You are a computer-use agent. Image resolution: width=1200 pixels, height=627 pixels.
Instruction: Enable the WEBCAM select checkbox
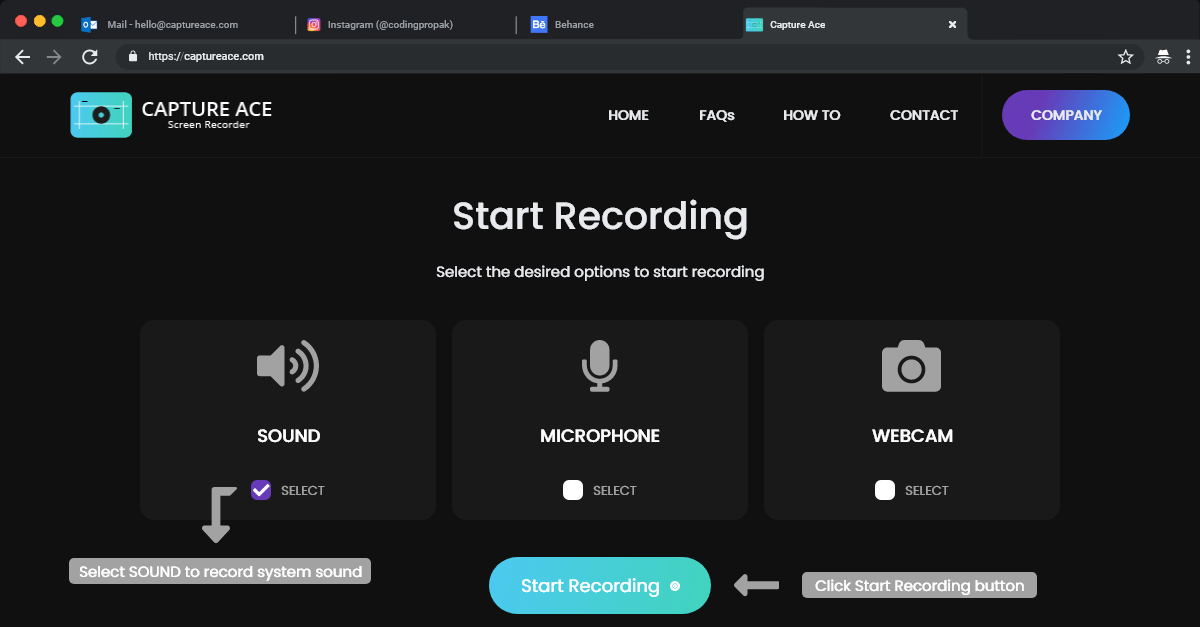coord(885,490)
